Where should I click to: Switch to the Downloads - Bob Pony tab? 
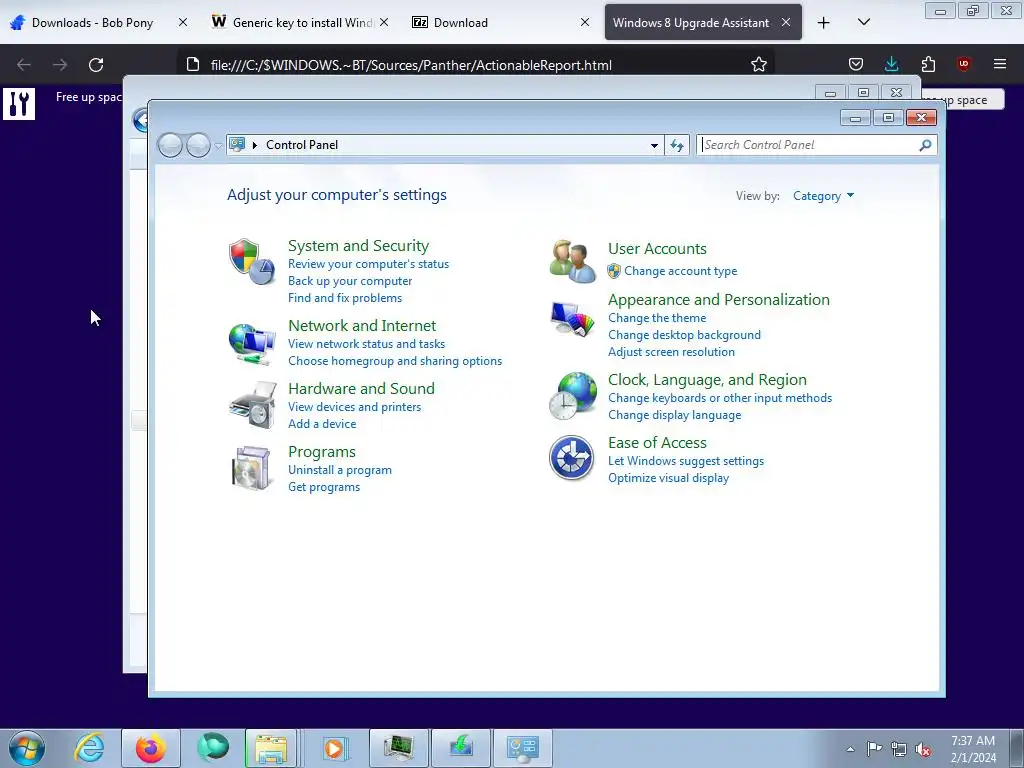coord(92,23)
